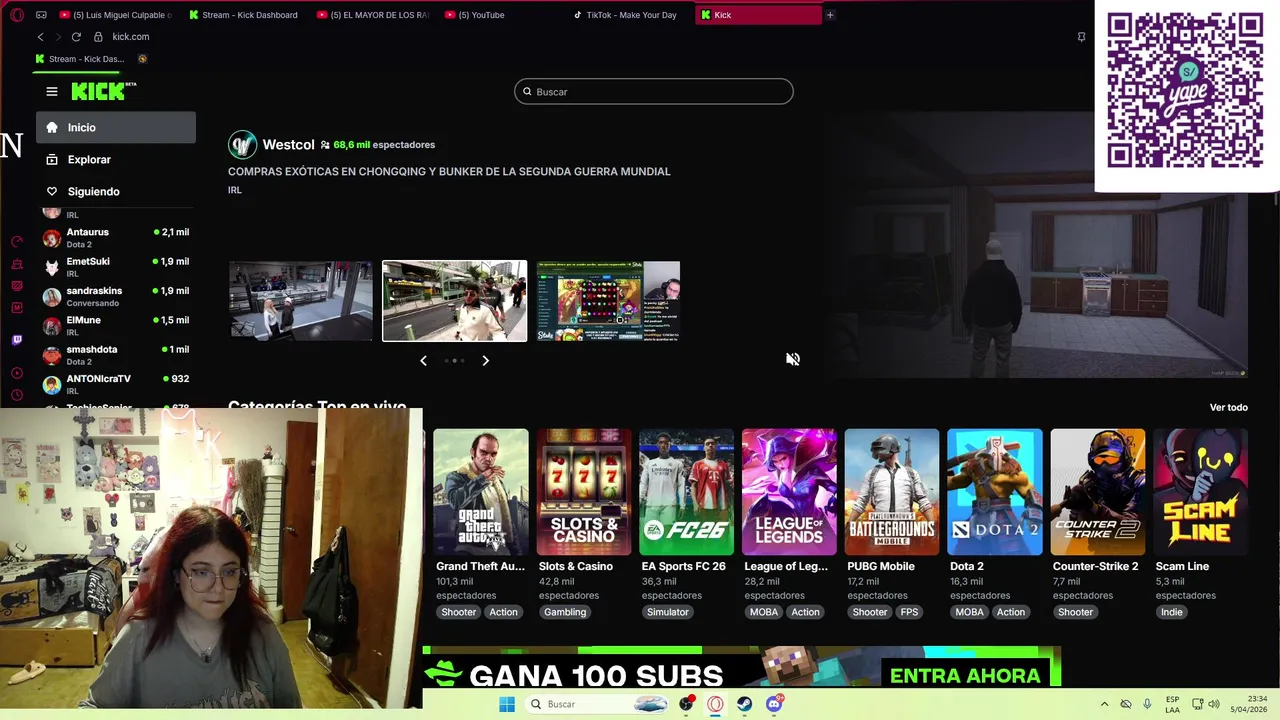The image size is (1280, 720).
Task: Go to previous featured stream arrow
Action: click(423, 360)
